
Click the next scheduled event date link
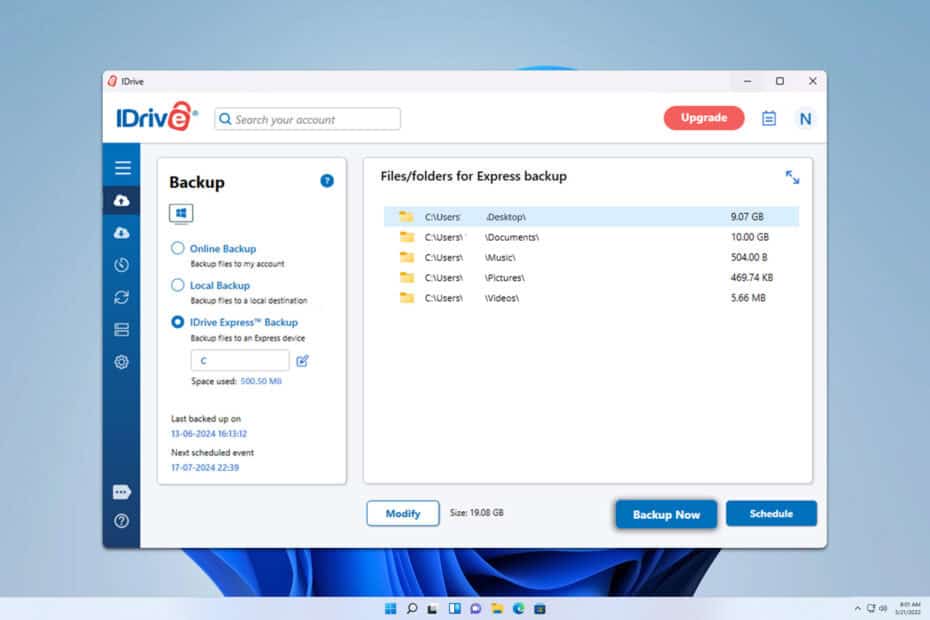click(205, 468)
